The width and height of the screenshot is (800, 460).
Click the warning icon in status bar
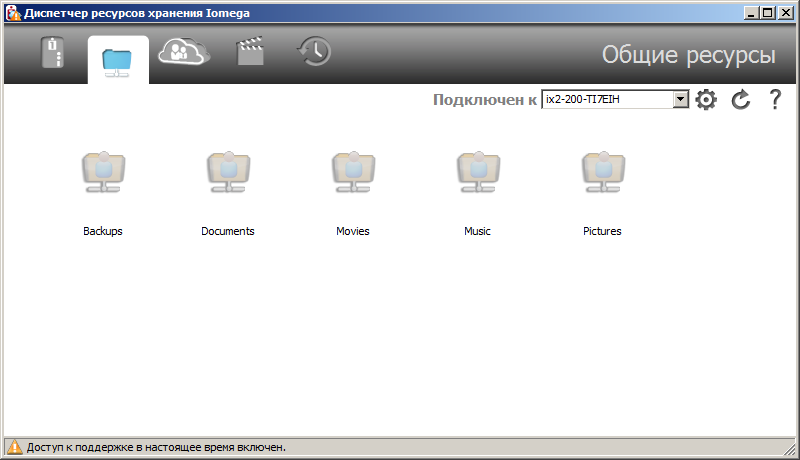[x=15, y=447]
